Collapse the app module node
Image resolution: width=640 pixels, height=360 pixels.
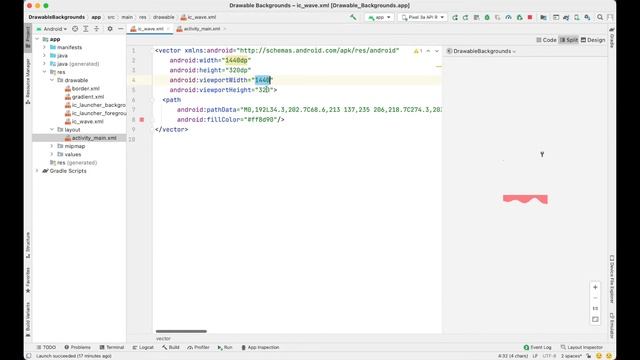tap(38, 39)
